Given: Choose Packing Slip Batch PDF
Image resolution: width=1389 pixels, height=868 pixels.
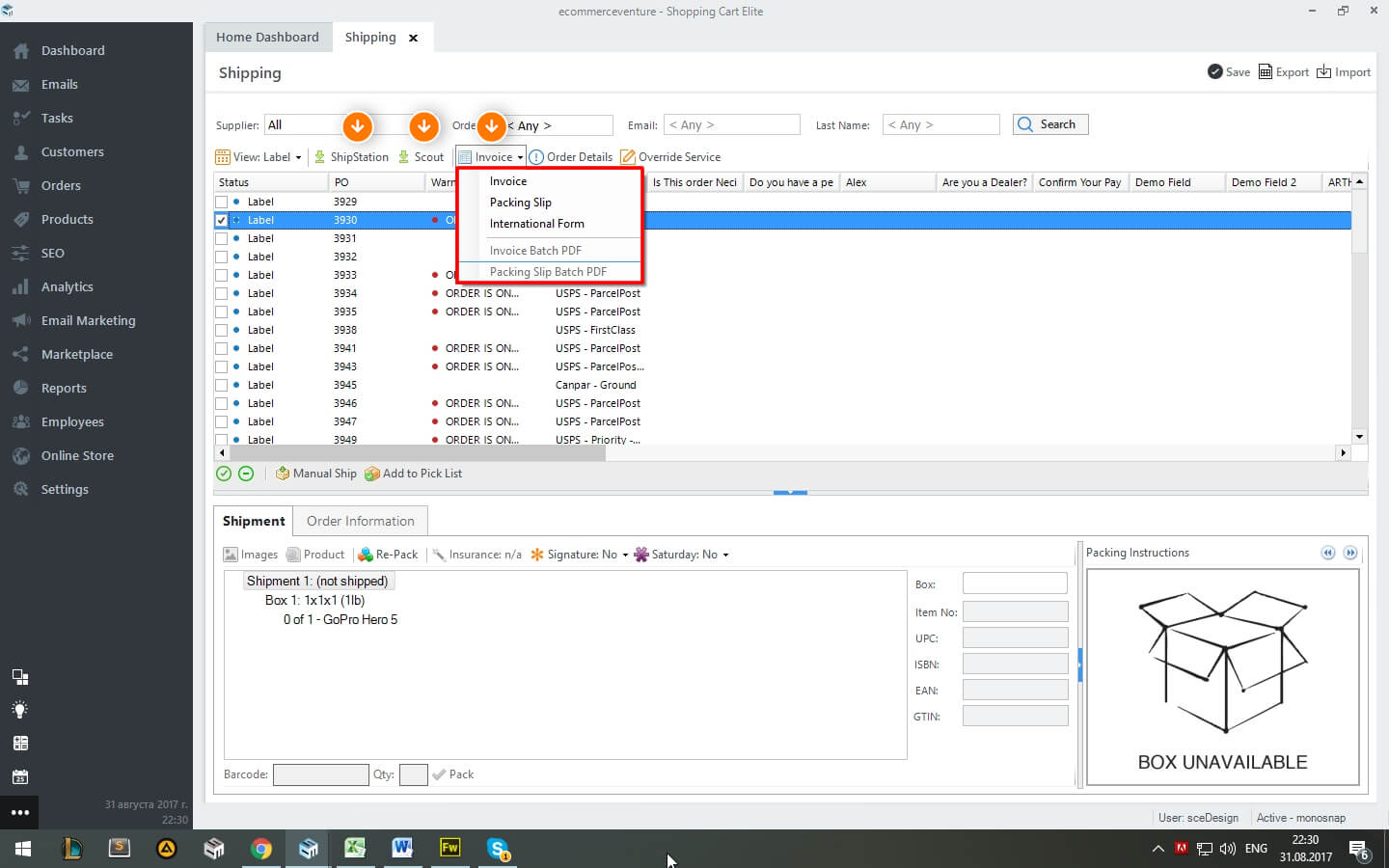Looking at the screenshot, I should click(x=548, y=272).
